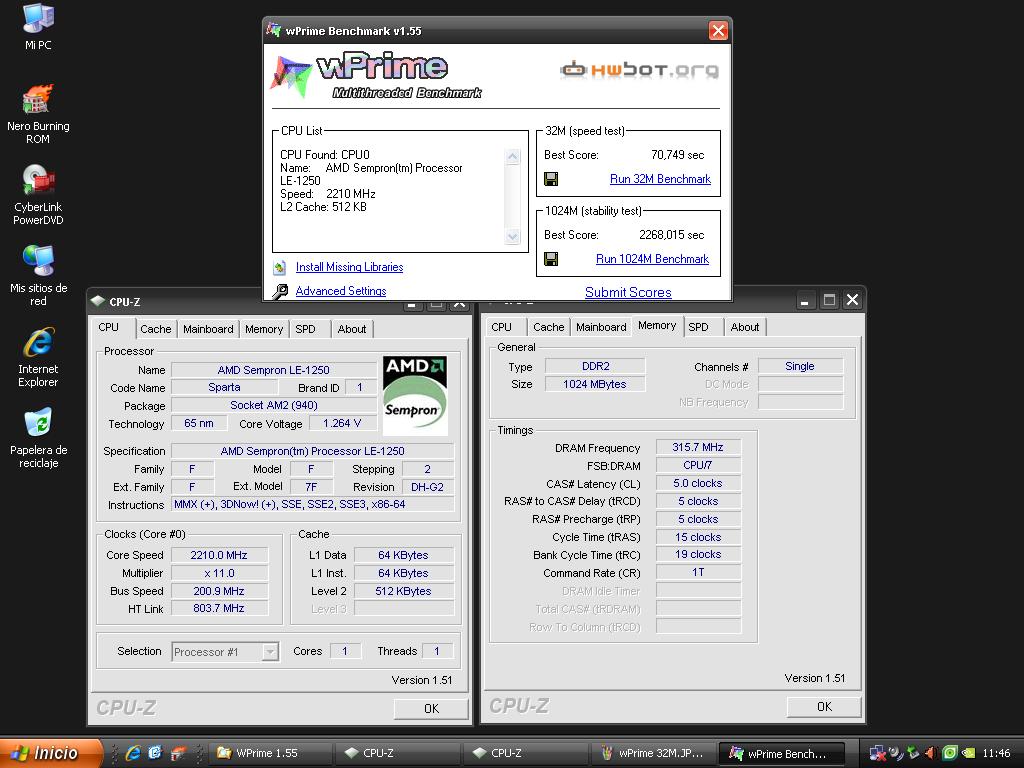Run the 32M Benchmark
The height and width of the screenshot is (768, 1024).
pyautogui.click(x=660, y=179)
